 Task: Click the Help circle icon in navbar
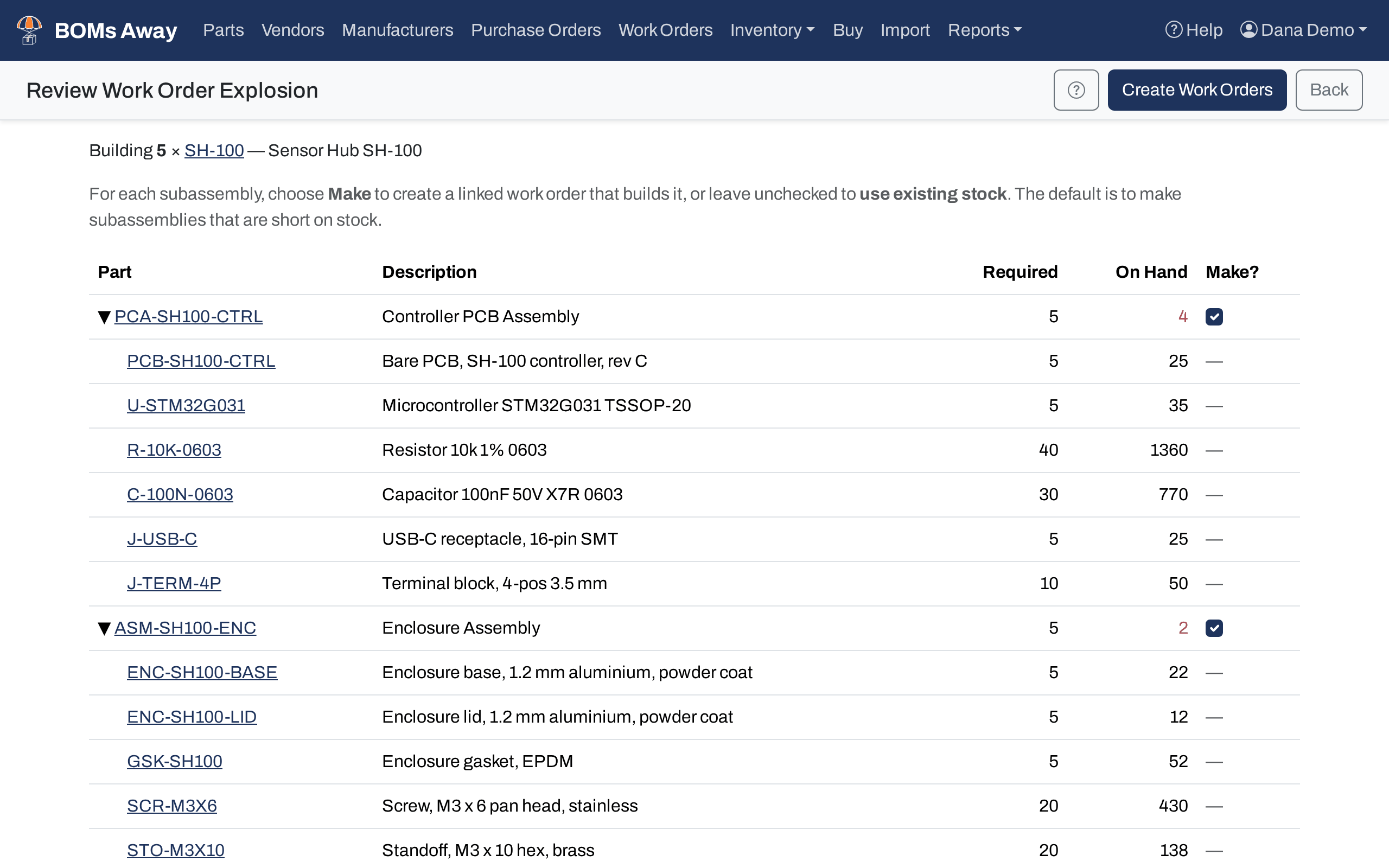click(1174, 30)
